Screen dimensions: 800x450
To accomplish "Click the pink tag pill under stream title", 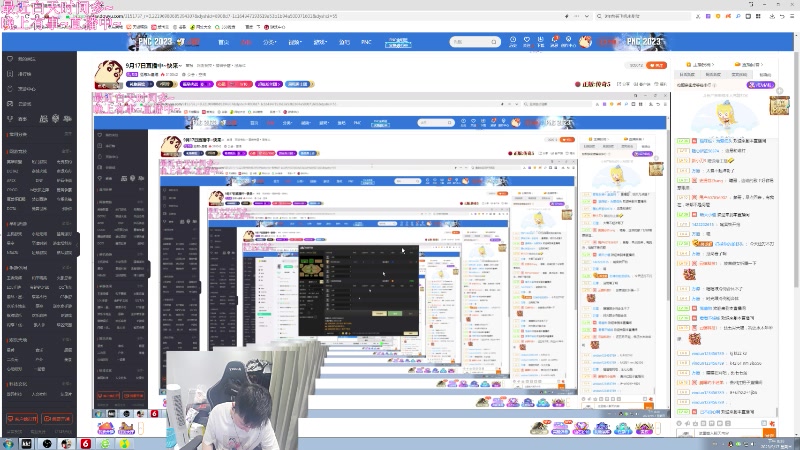I will click(x=234, y=84).
